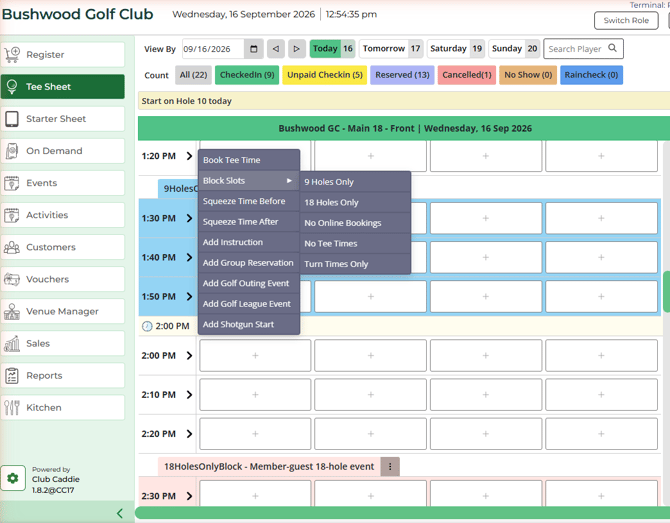Image resolution: width=670 pixels, height=523 pixels.
Task: Select Squeeze Time After
Action: point(249,221)
